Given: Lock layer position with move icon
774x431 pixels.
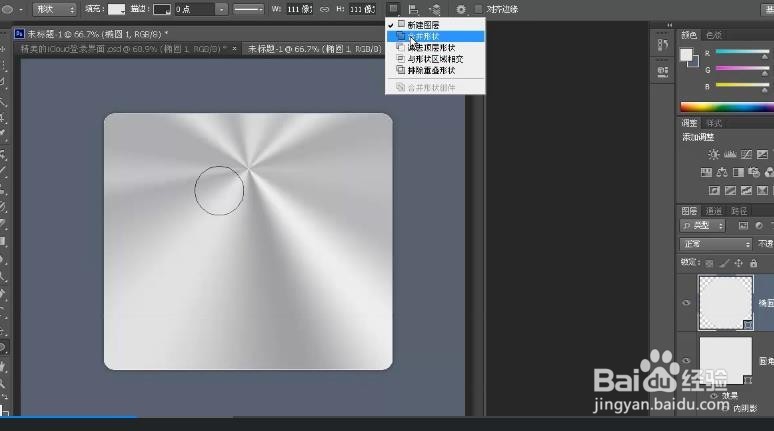Looking at the screenshot, I should (x=738, y=264).
